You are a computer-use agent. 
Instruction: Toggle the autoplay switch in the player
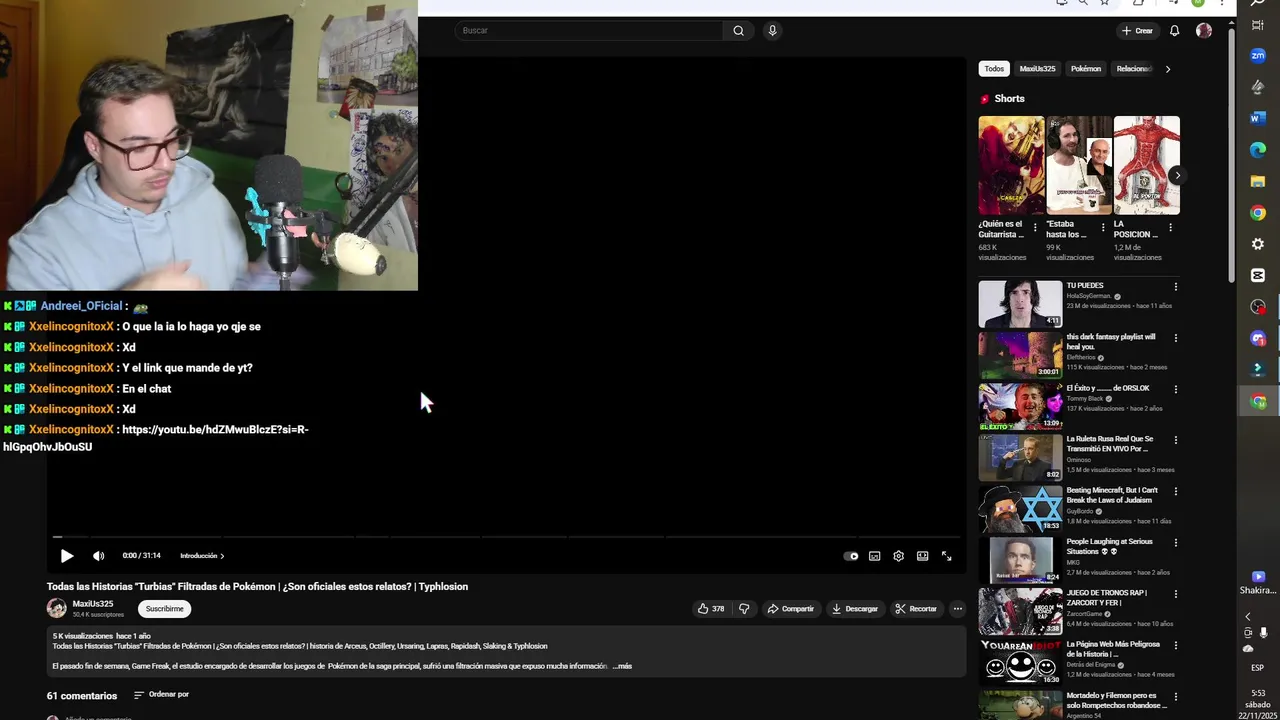pyautogui.click(x=851, y=556)
